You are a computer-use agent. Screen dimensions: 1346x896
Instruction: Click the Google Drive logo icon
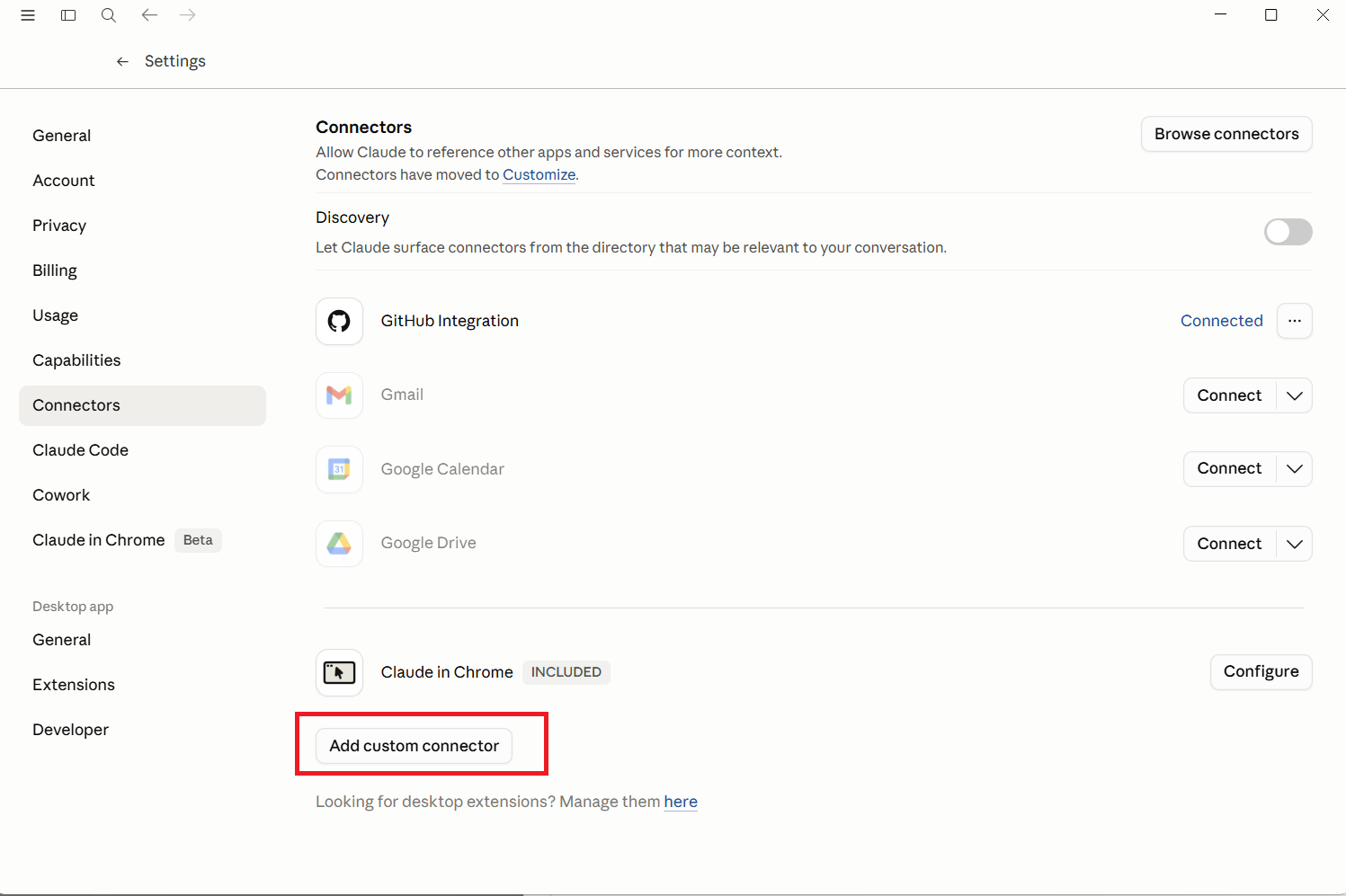point(339,544)
